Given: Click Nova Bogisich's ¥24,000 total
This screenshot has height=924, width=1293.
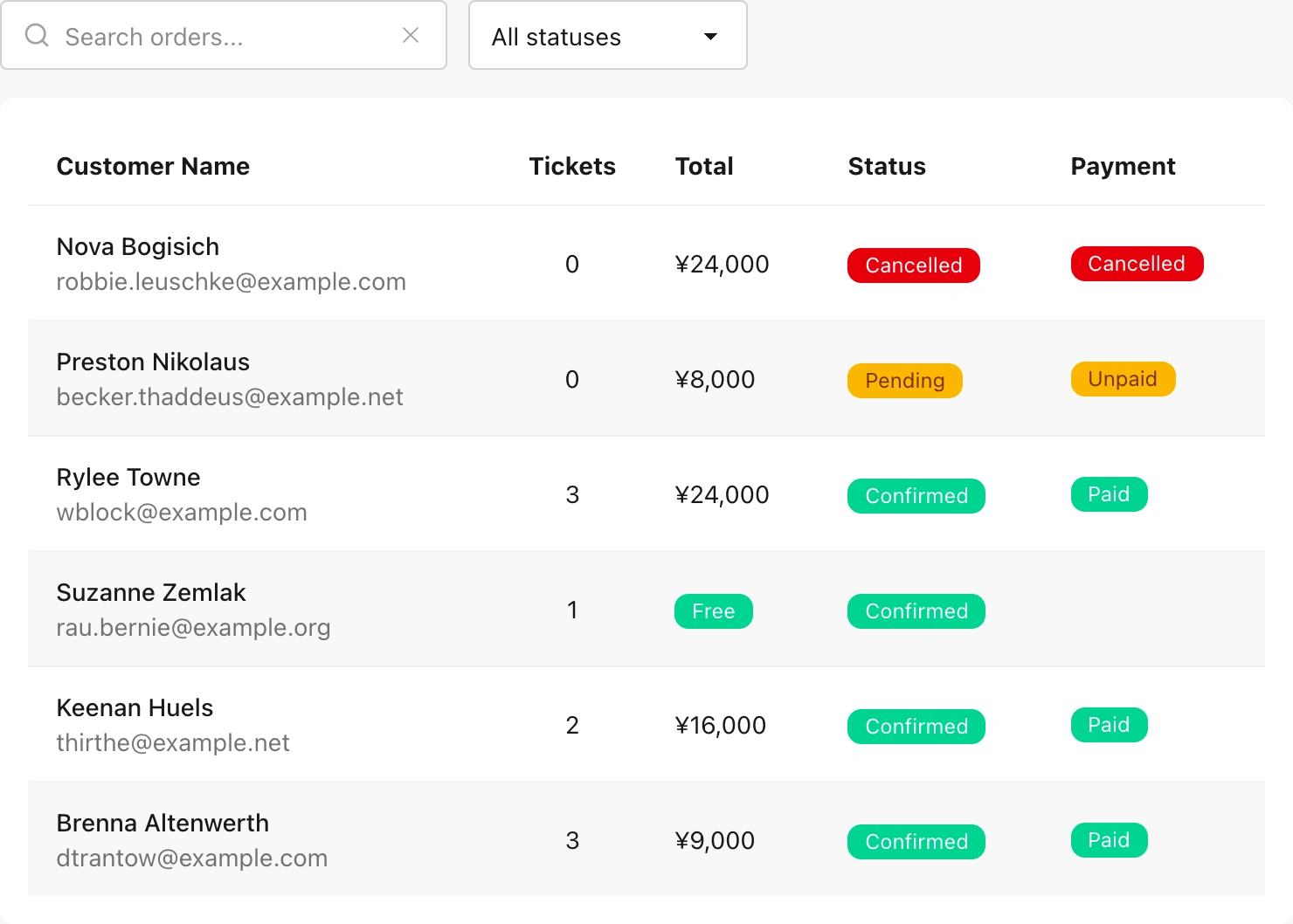Looking at the screenshot, I should 722,264.
